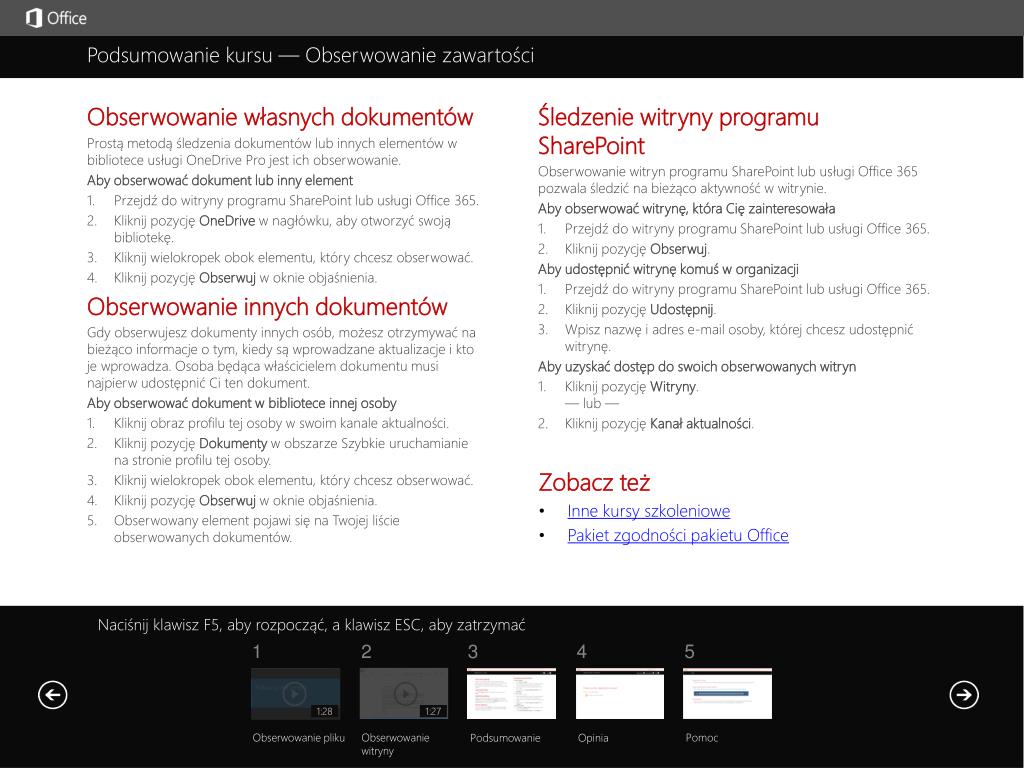
Task: Click heading 'Obserwowanie innych dokumentów'
Action: (267, 307)
